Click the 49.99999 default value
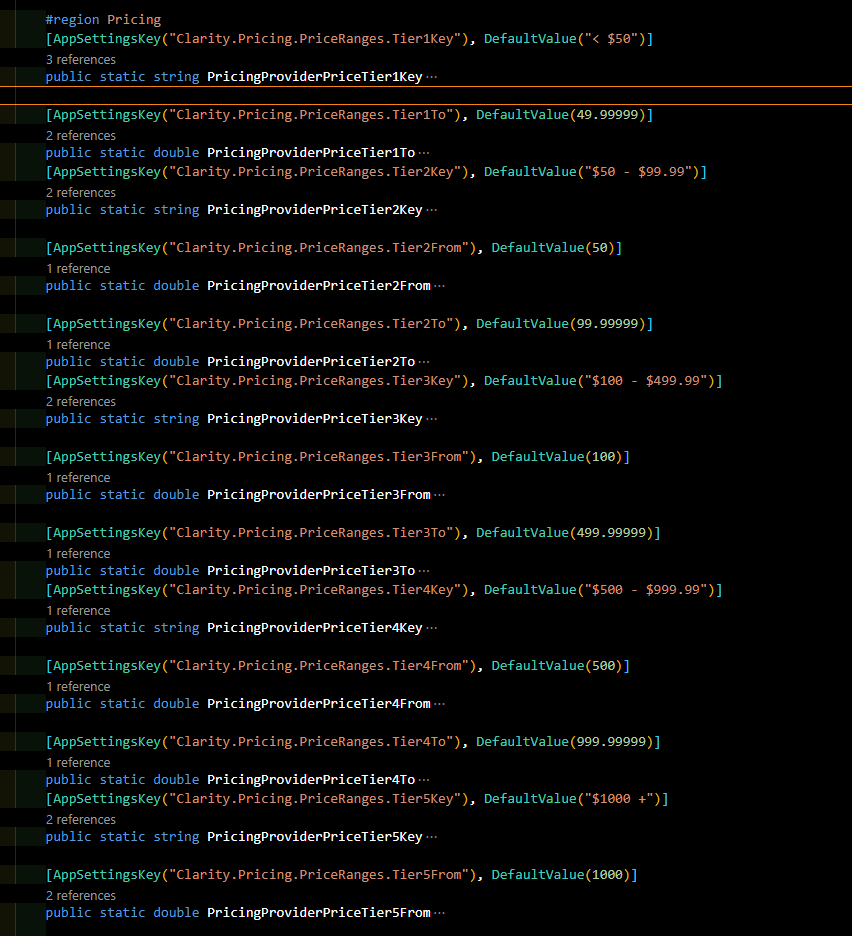 [x=607, y=115]
